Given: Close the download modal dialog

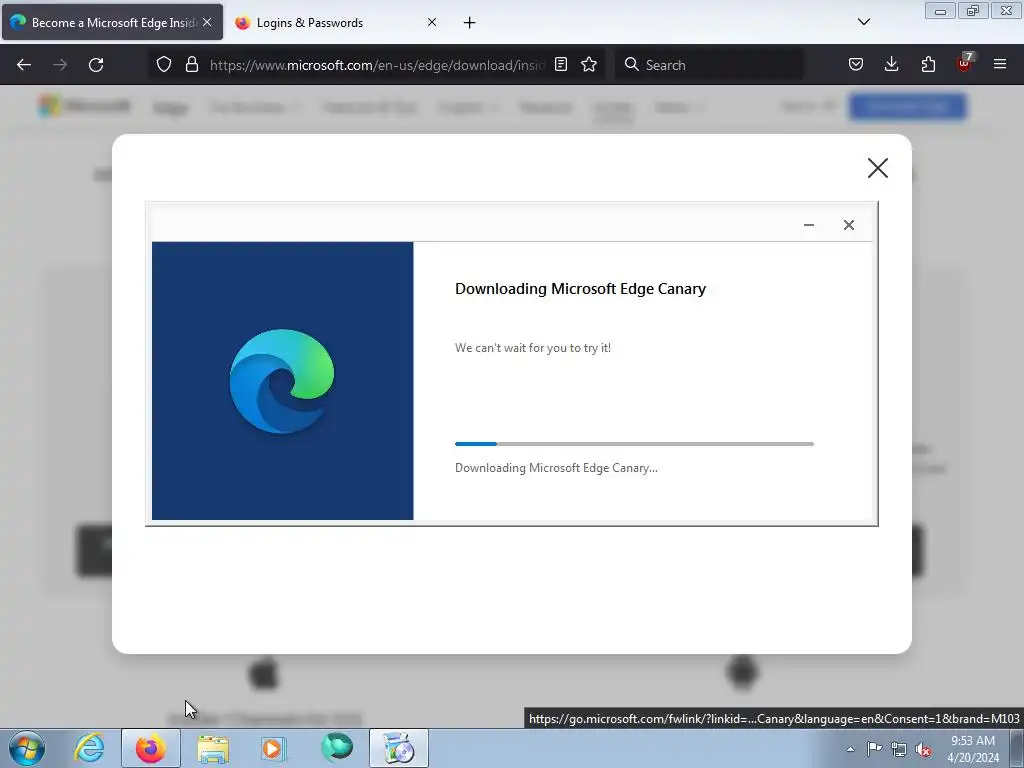Looking at the screenshot, I should [878, 168].
